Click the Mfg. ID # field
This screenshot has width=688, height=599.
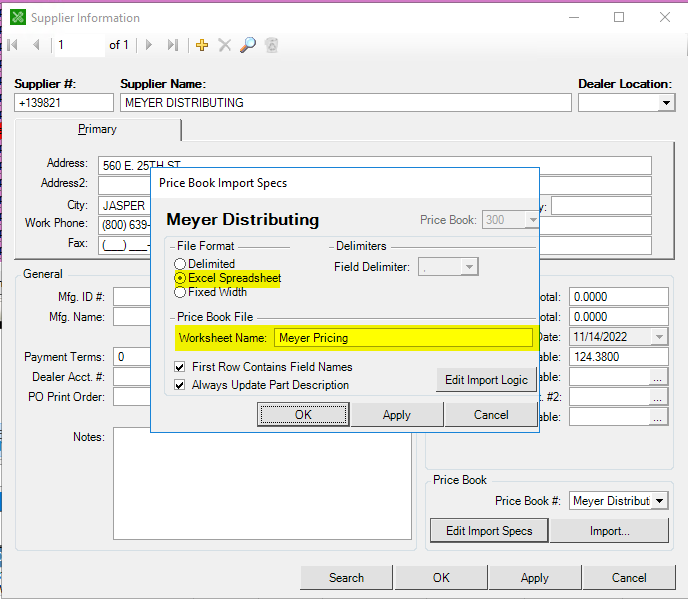pyautogui.click(x=132, y=297)
